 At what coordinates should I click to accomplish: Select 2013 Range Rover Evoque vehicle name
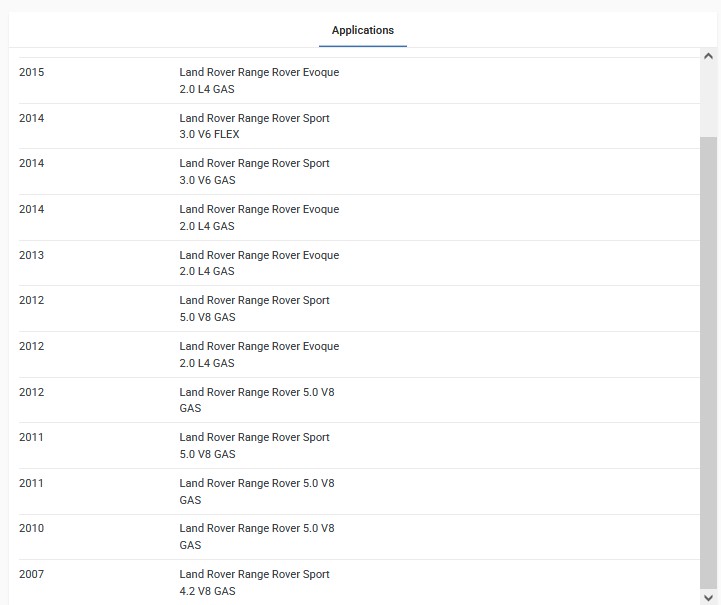click(259, 255)
